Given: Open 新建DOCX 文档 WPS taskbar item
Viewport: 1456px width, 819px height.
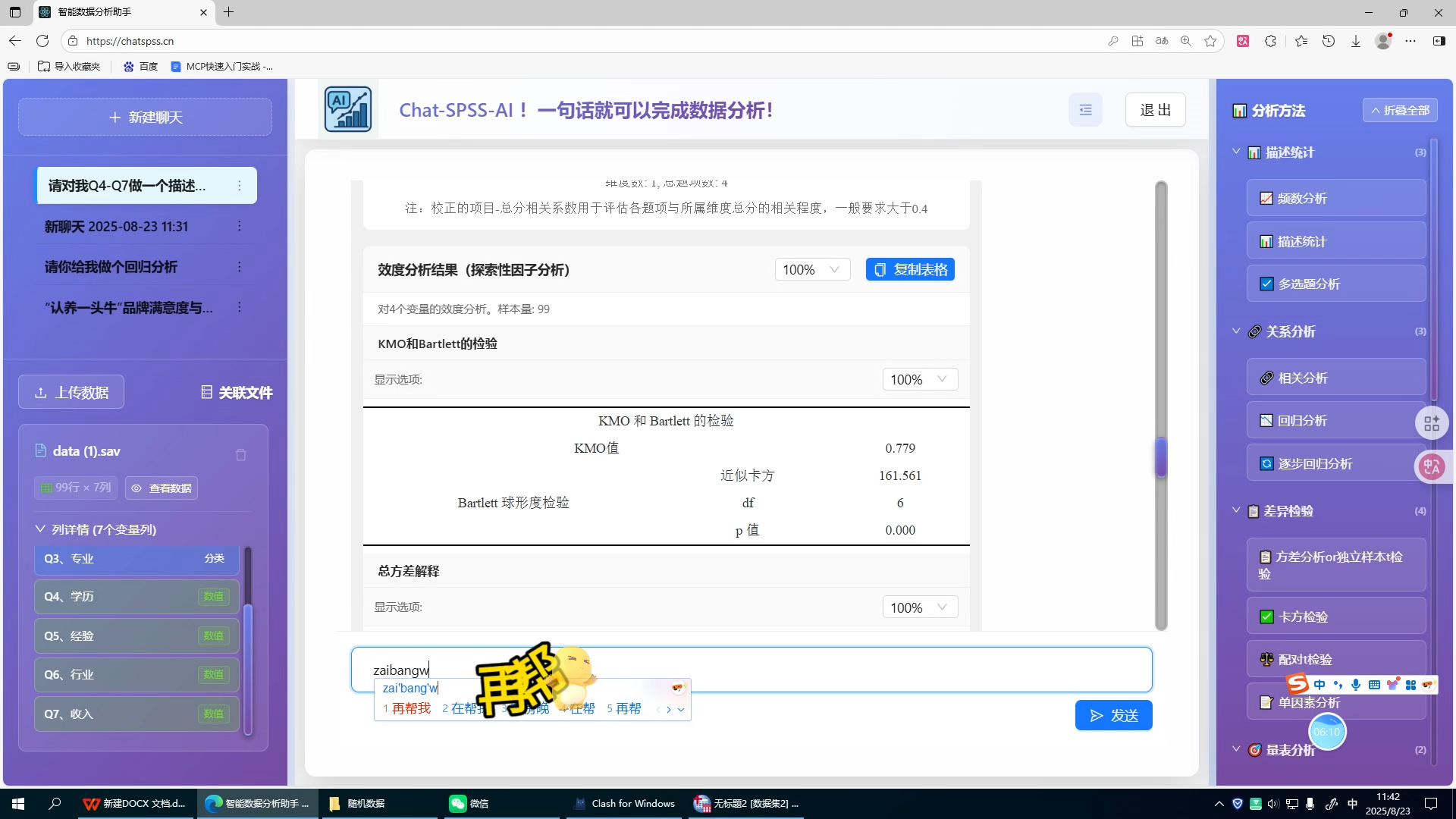Looking at the screenshot, I should (x=134, y=803).
